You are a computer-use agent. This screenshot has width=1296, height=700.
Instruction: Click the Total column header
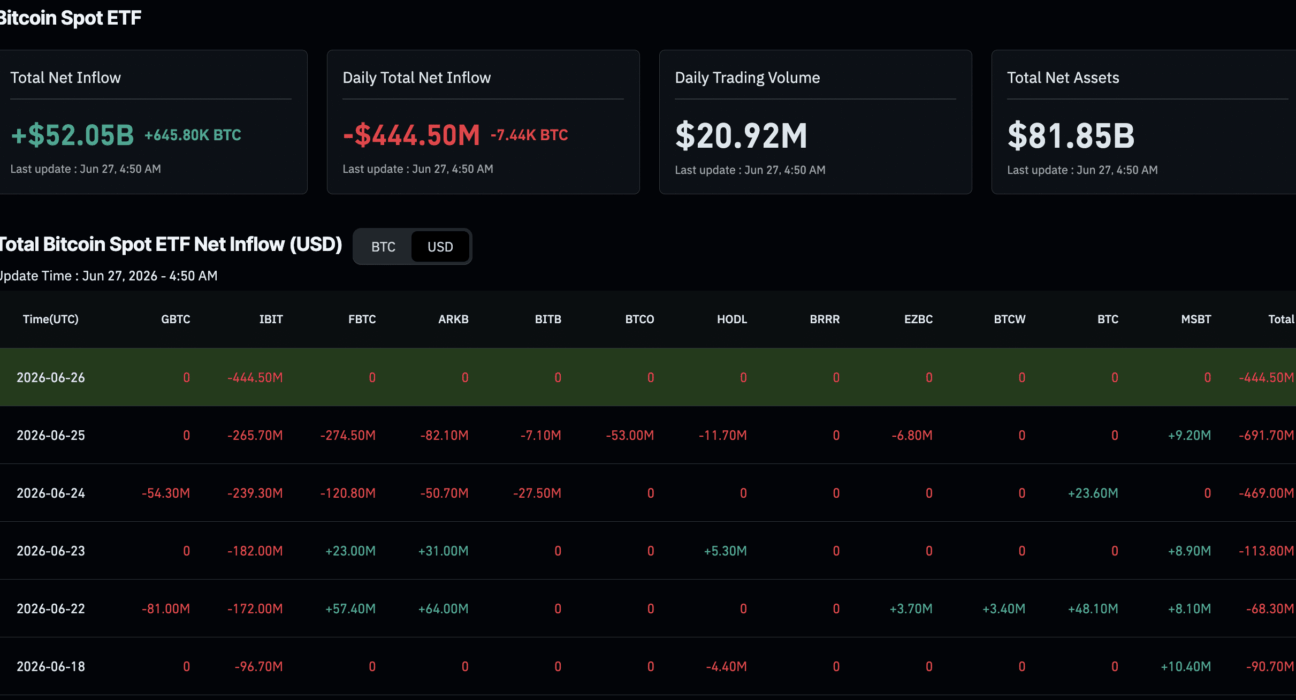click(x=1281, y=319)
